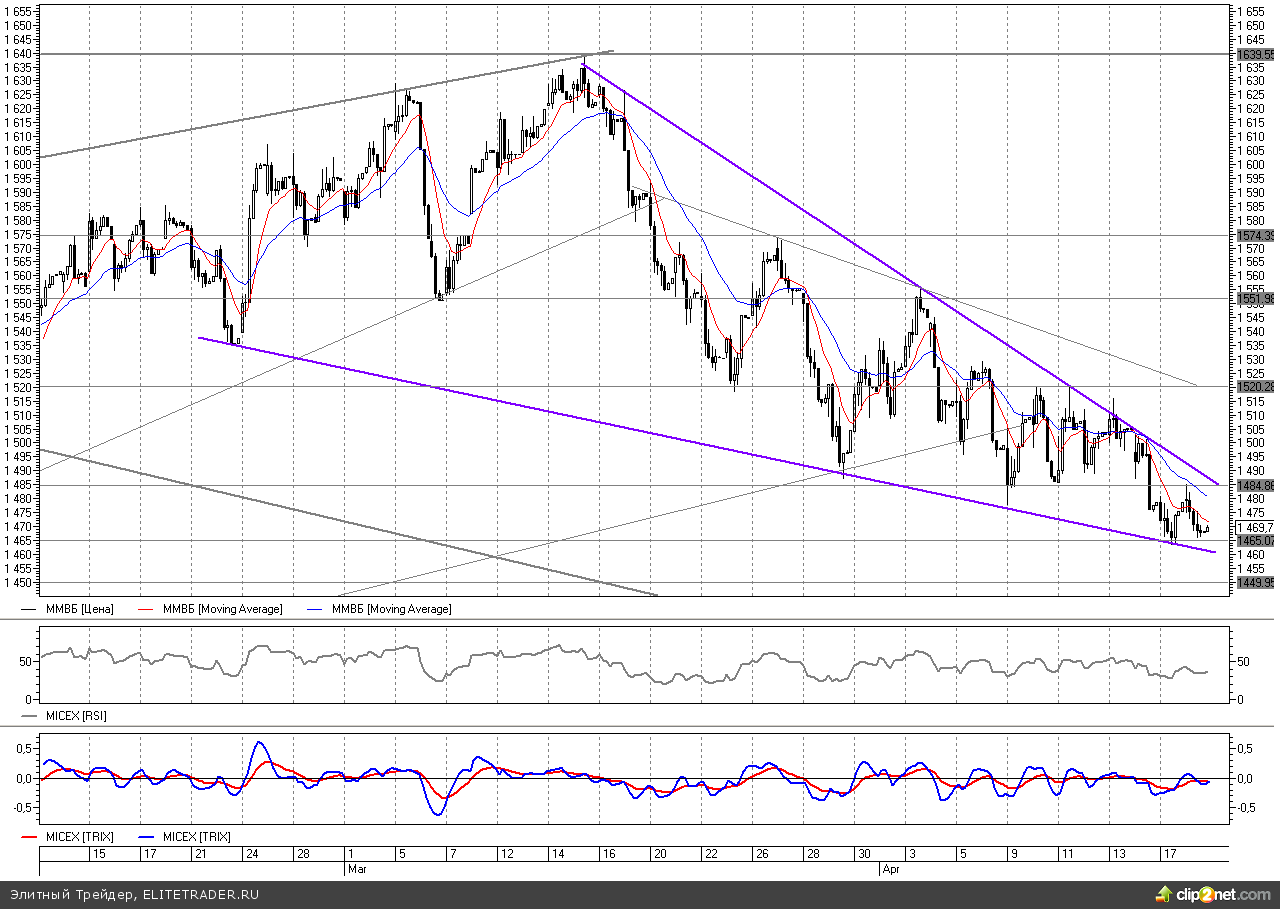Select the Apr month label on timeline
Viewport: 1280px width, 909px height.
tap(891, 869)
